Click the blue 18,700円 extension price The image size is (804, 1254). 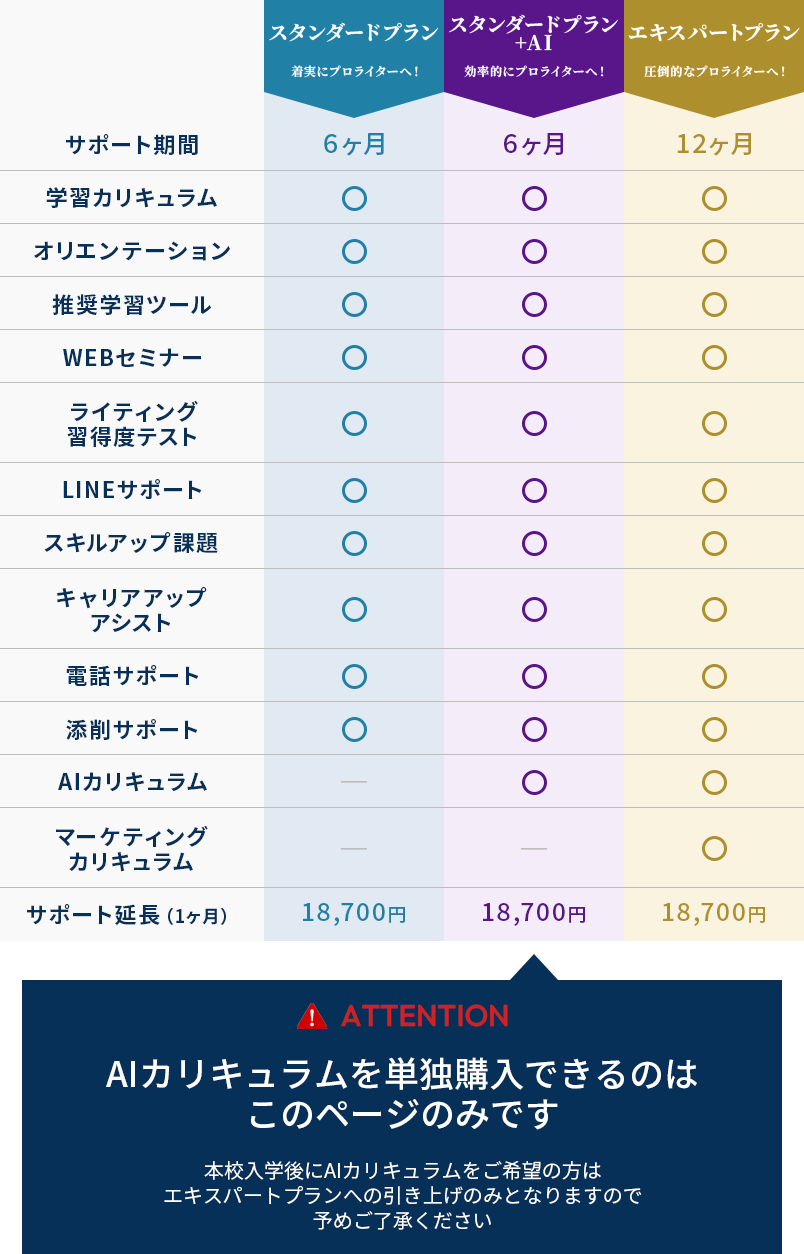tap(354, 912)
